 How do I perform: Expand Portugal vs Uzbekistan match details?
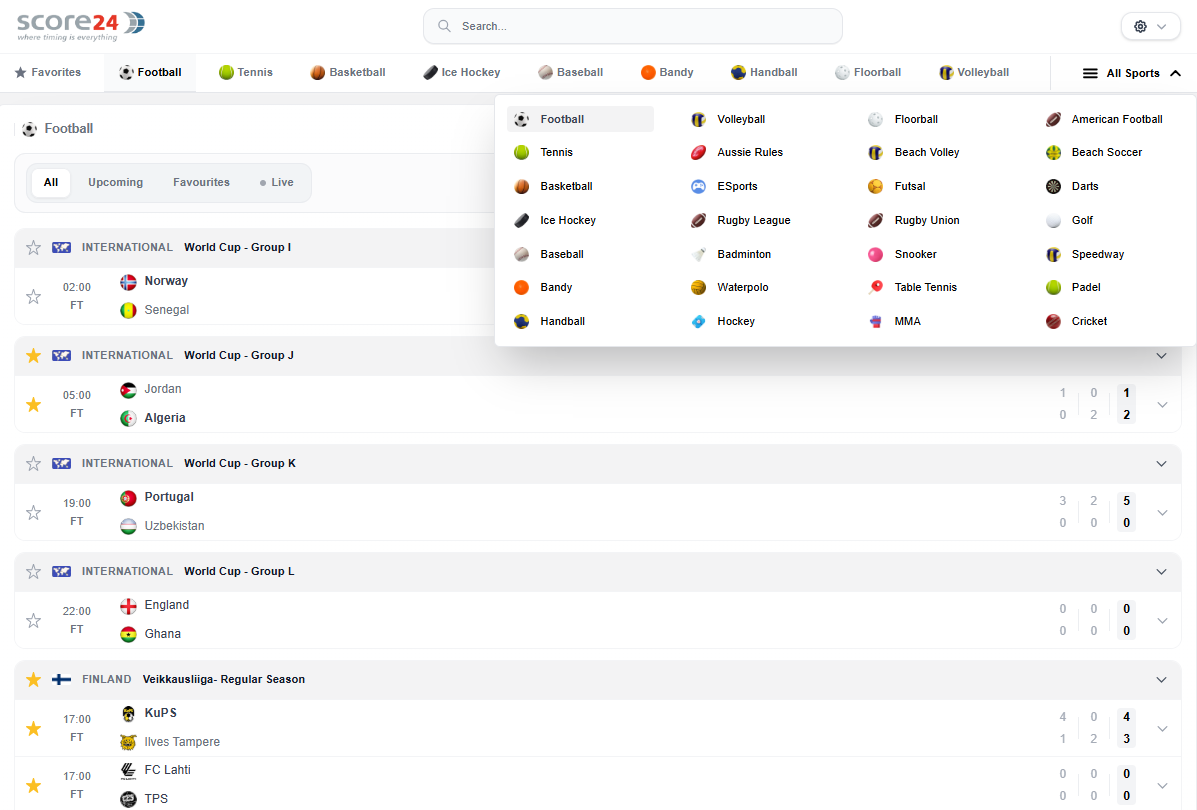pyautogui.click(x=1162, y=512)
